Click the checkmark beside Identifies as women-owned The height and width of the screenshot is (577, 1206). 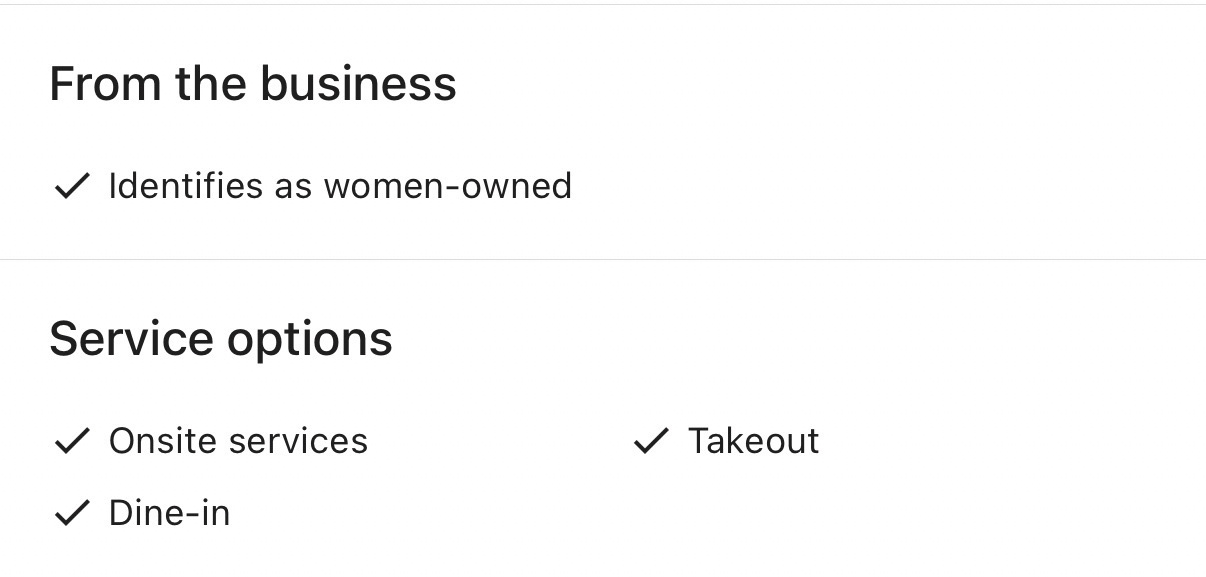71,186
